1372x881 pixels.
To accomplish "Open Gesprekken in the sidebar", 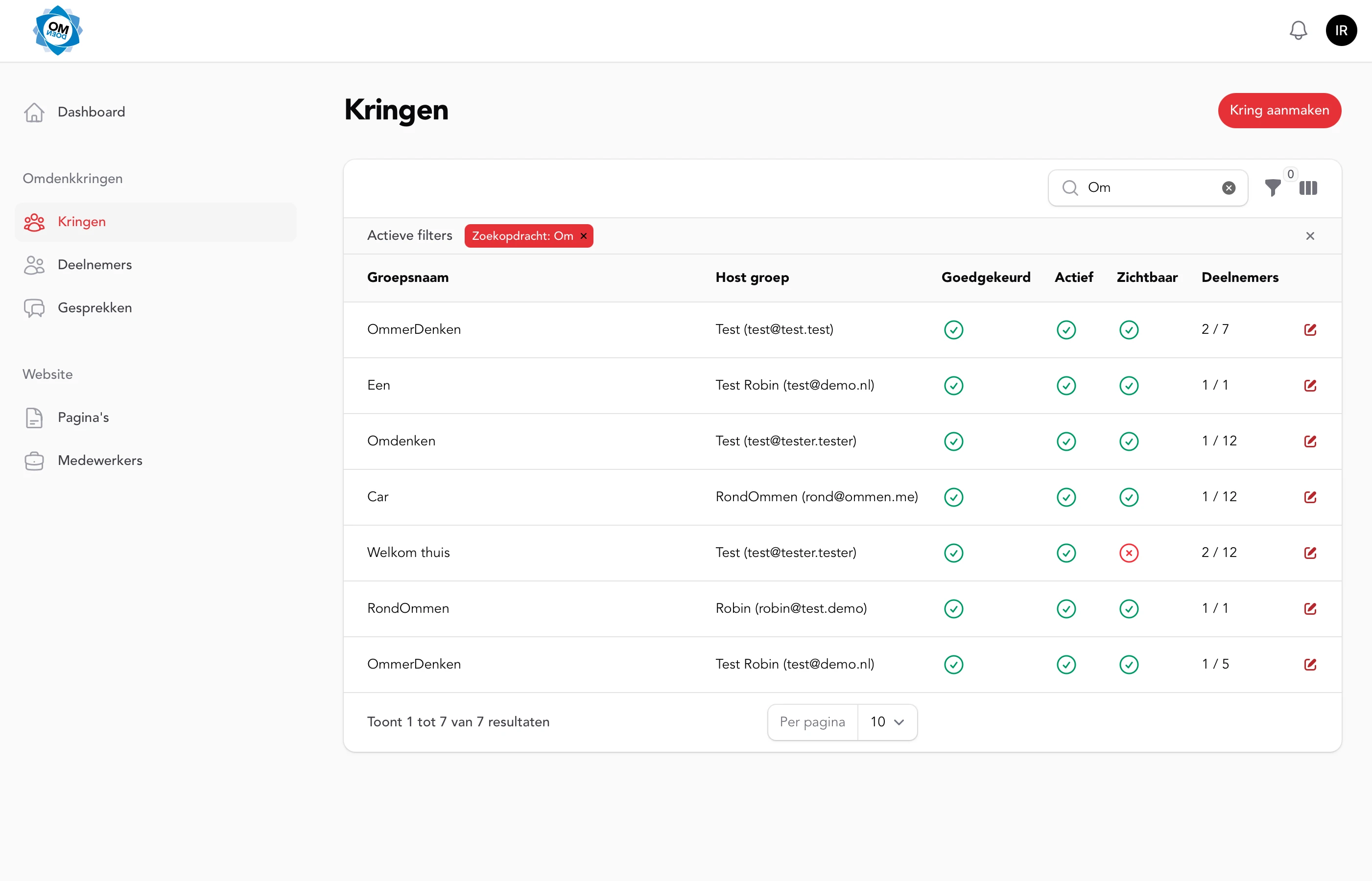I will 95,308.
